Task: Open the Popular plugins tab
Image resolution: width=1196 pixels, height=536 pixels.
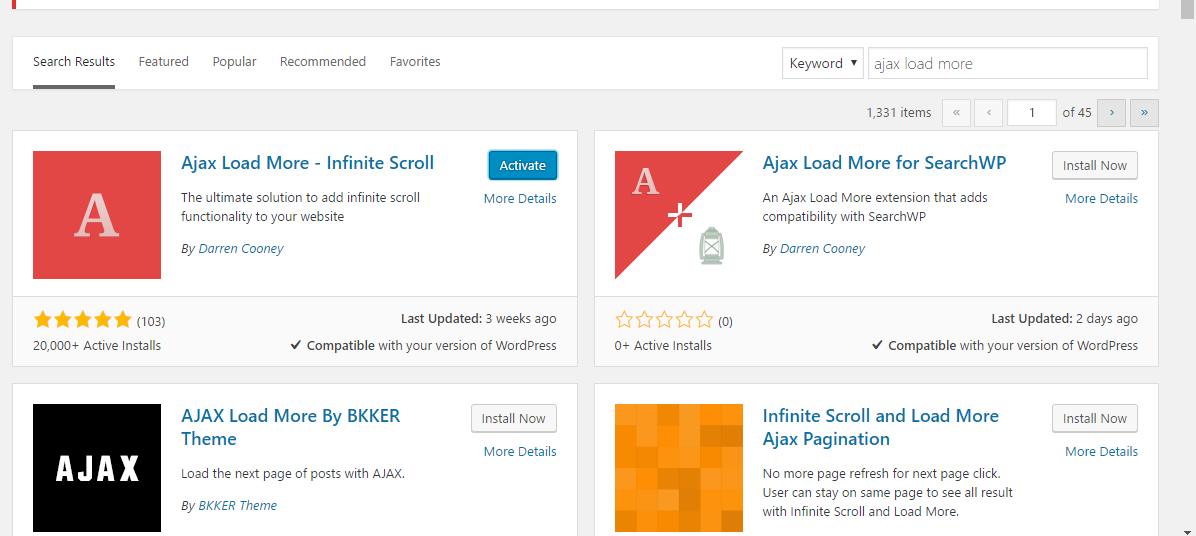Action: click(234, 62)
